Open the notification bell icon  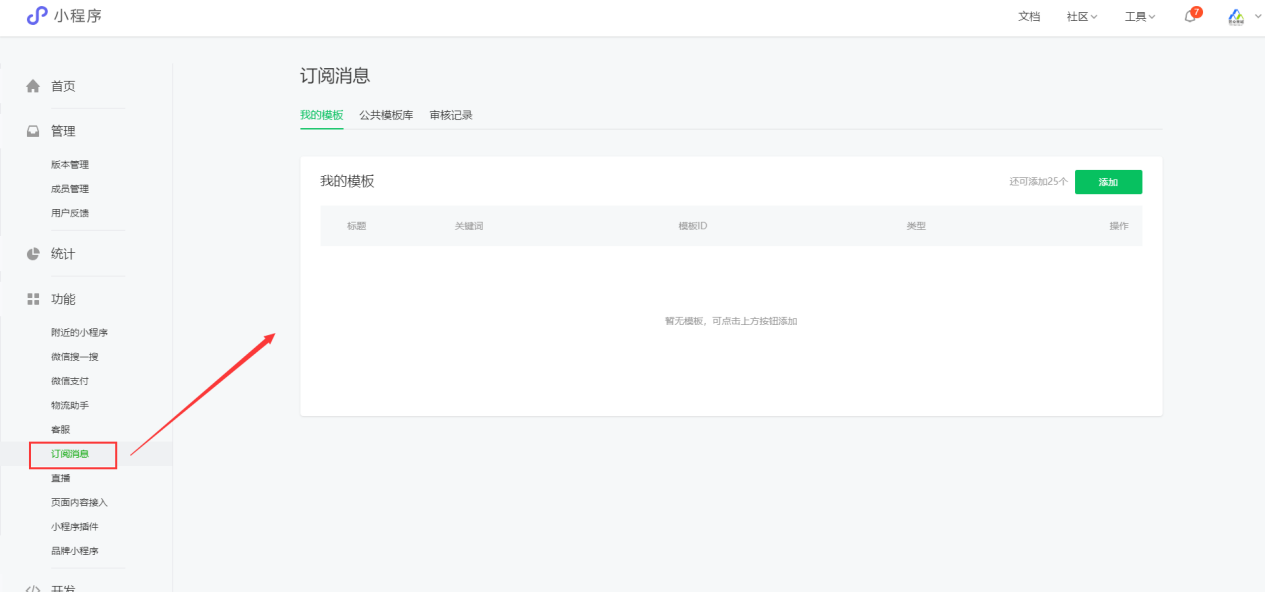tap(1190, 17)
